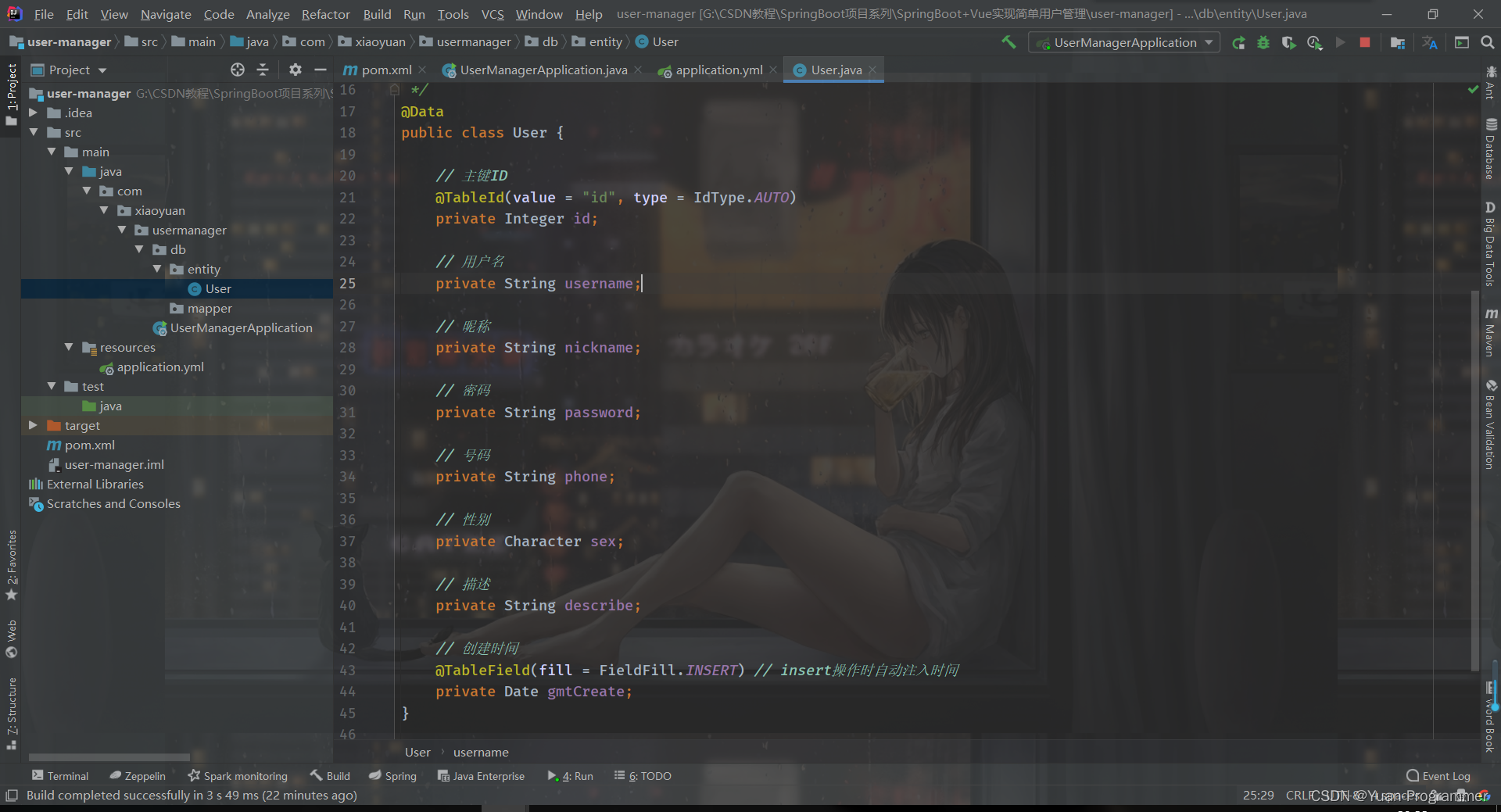Open the Structure tool window

[x=12, y=714]
